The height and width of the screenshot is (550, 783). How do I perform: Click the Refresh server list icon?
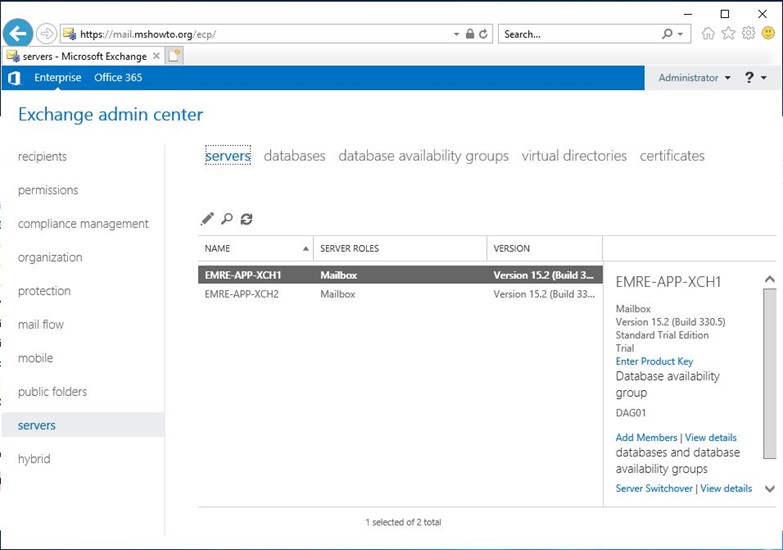pyautogui.click(x=246, y=219)
